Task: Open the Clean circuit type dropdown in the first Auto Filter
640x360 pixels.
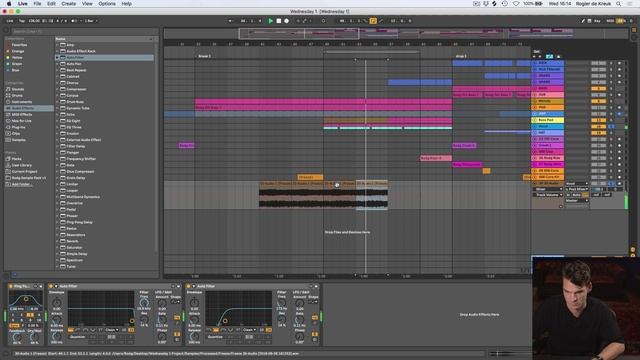Action: click(111, 330)
